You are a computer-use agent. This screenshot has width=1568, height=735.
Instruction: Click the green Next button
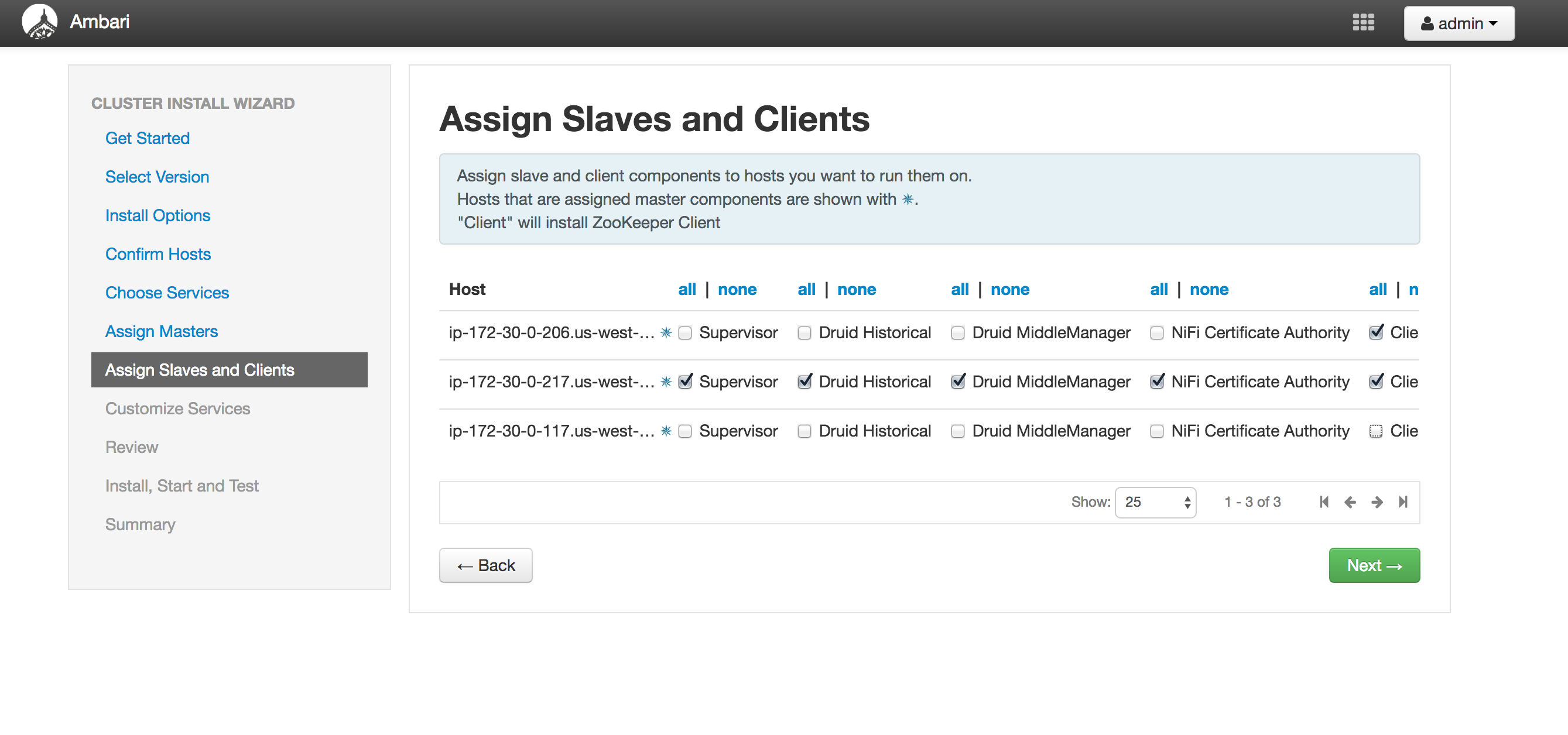click(1374, 565)
